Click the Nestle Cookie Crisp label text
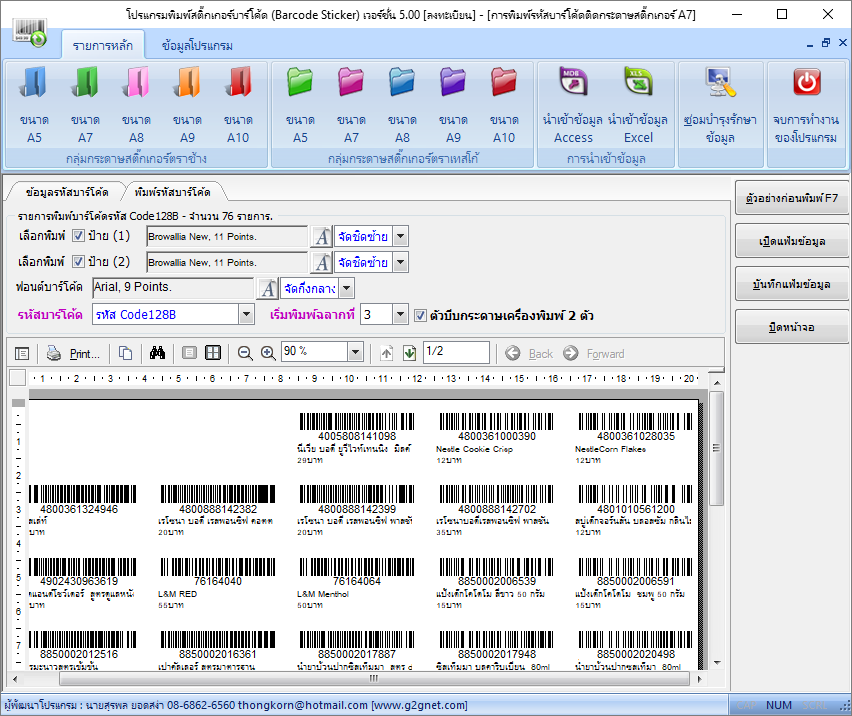Viewport: 852px width, 716px height. (x=474, y=449)
